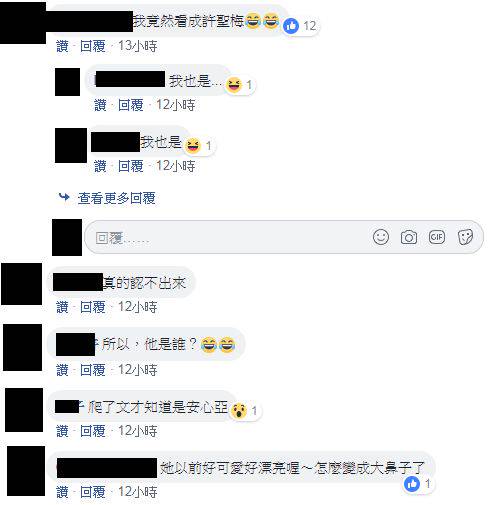488x505 pixels.
Task: Open GIF picker in reply box
Action: (x=437, y=237)
